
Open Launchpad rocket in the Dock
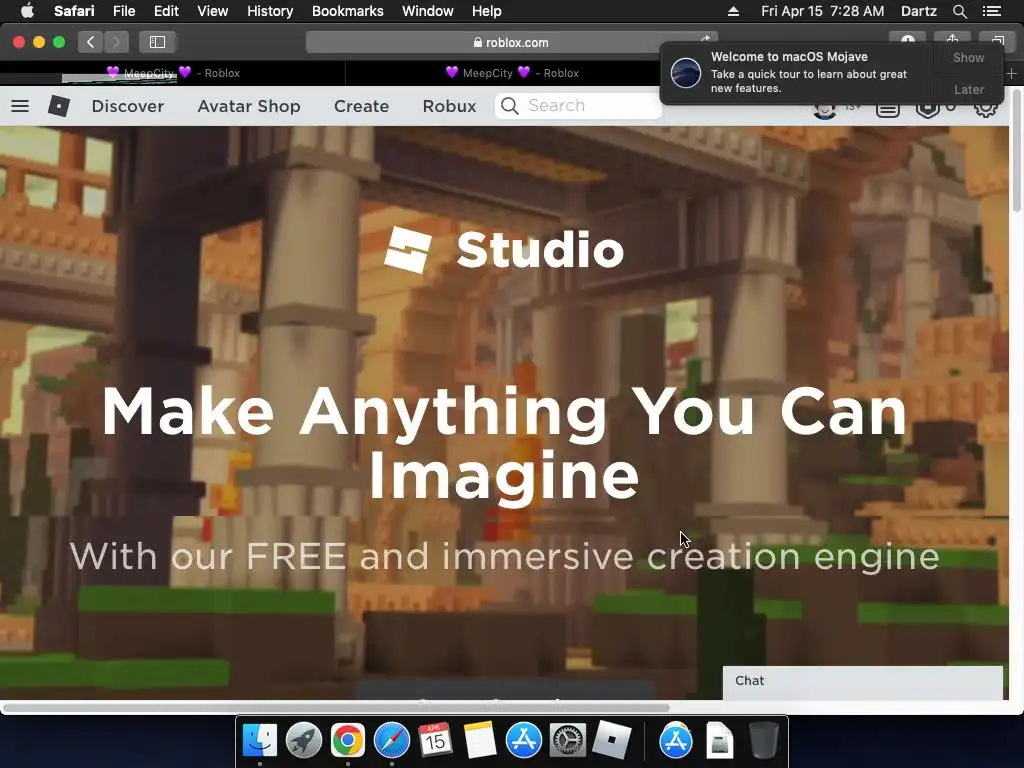coord(304,741)
